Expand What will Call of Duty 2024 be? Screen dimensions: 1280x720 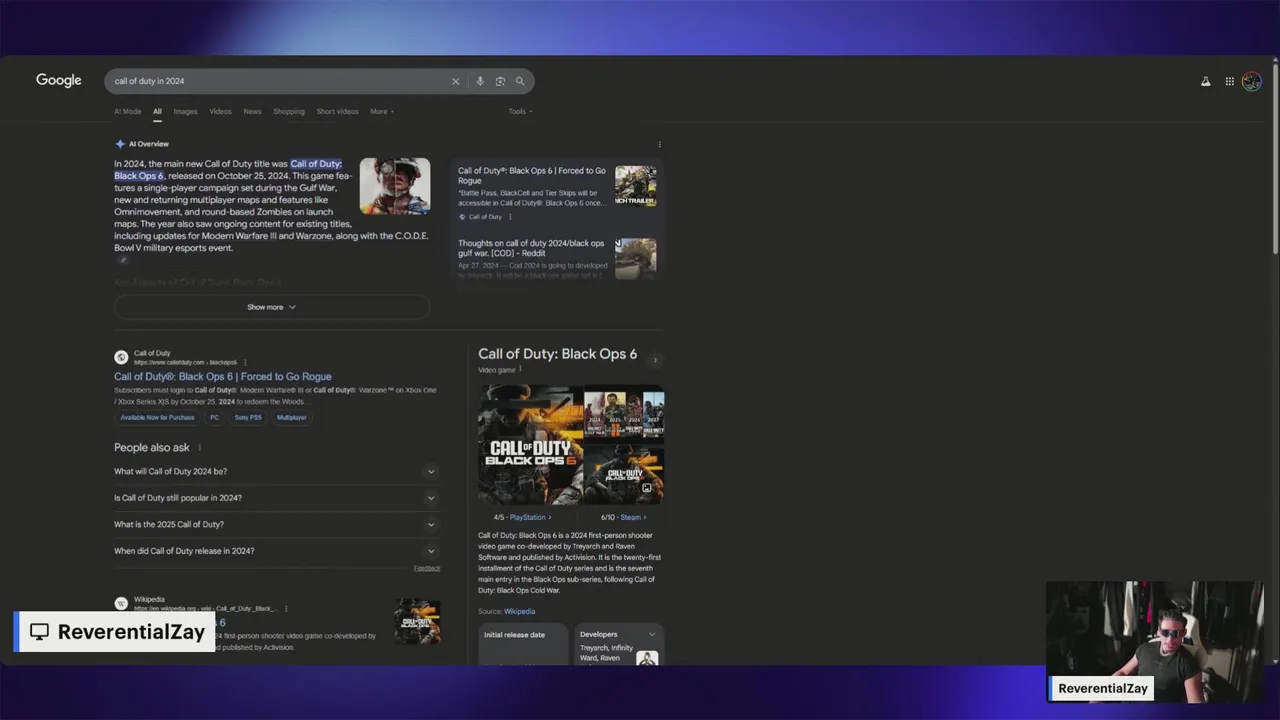277,471
